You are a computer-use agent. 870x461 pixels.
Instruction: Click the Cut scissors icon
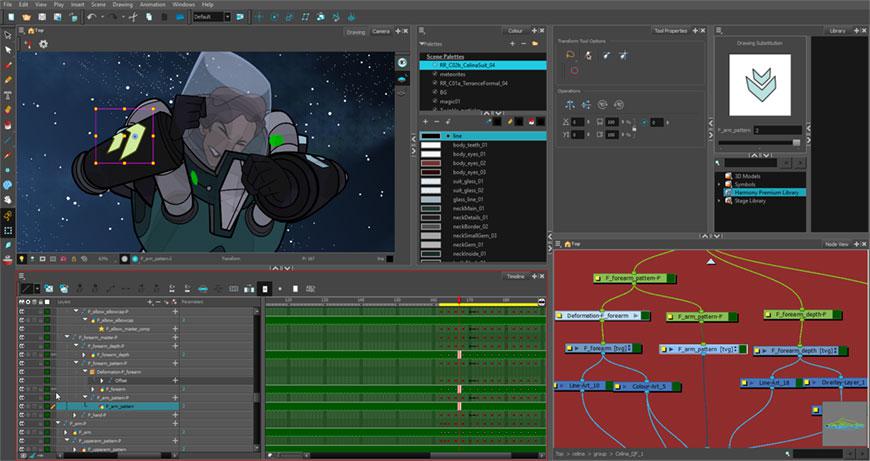click(x=133, y=17)
